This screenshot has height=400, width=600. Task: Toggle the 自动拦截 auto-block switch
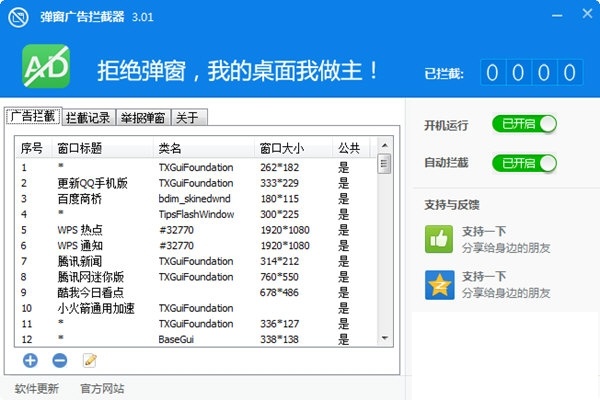pyautogui.click(x=524, y=163)
